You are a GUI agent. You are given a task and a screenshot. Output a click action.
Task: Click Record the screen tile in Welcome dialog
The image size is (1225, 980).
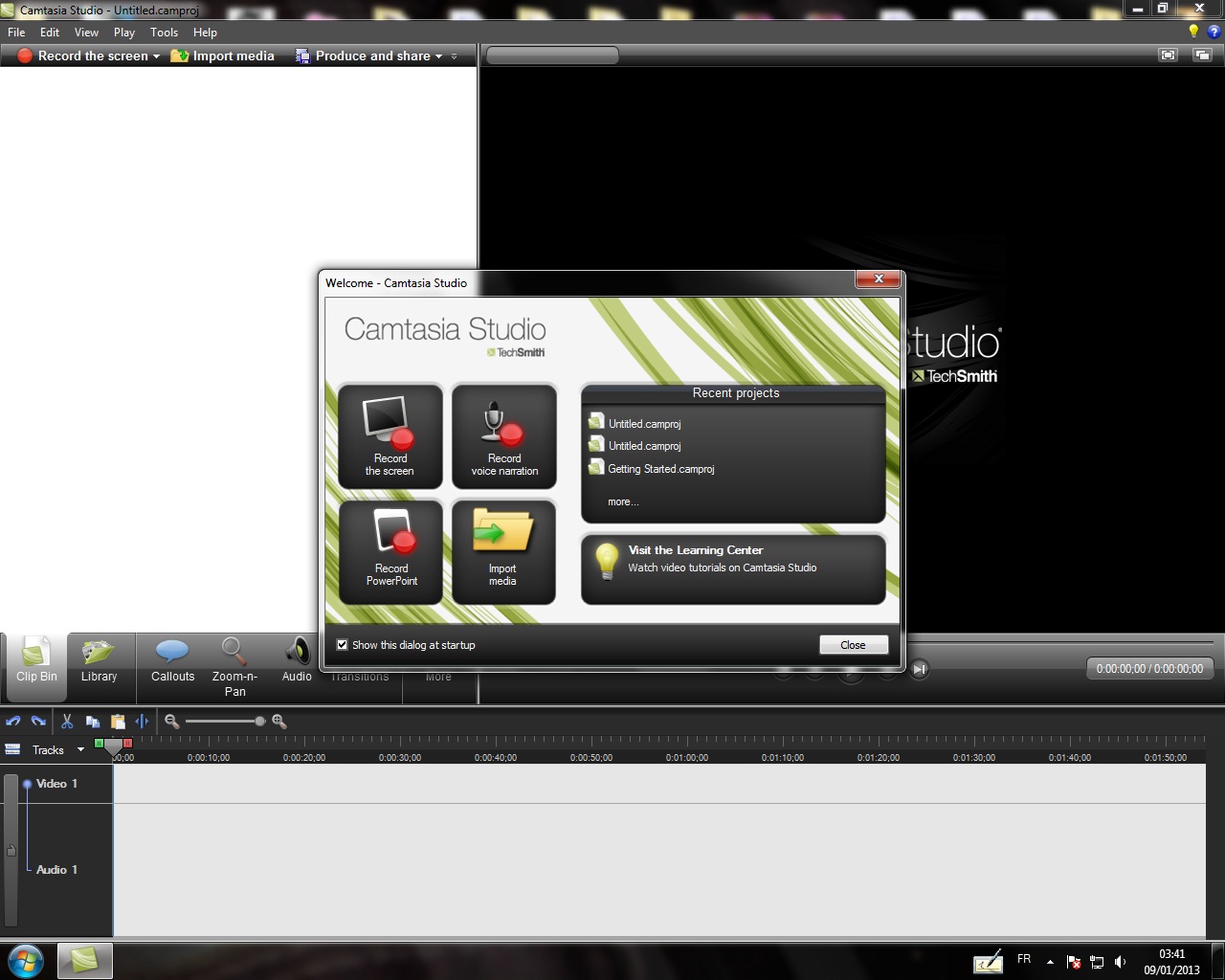tap(390, 436)
